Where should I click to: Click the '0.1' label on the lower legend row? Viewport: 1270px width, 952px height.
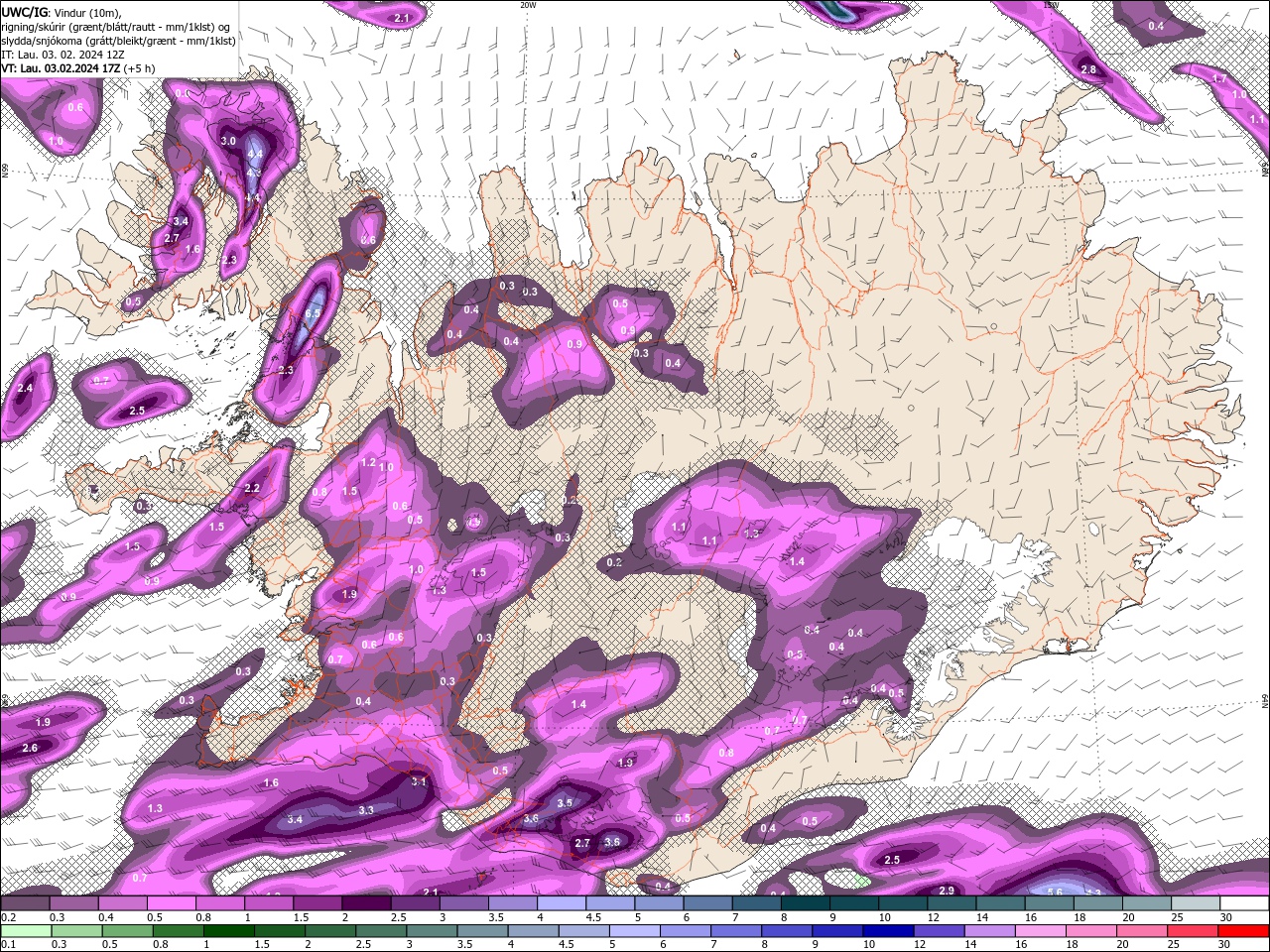[x=8, y=945]
